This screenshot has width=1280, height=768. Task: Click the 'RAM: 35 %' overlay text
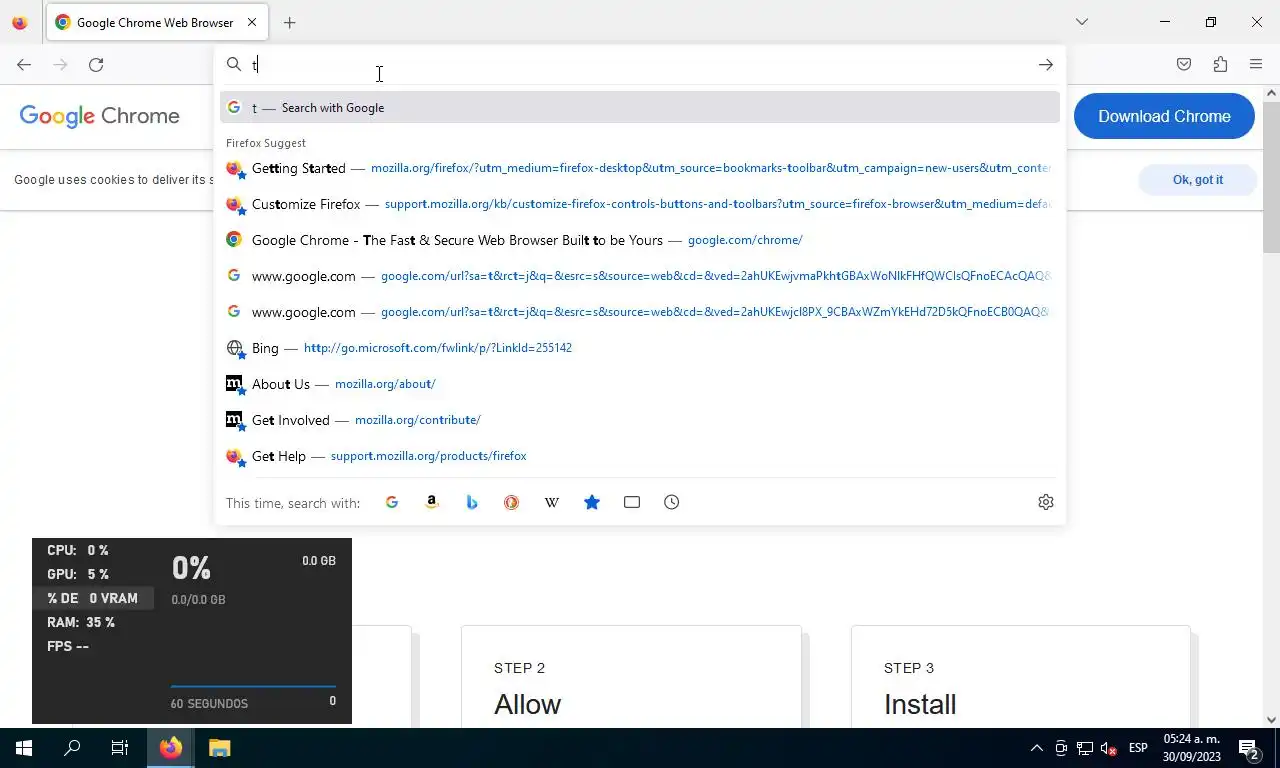pos(81,622)
